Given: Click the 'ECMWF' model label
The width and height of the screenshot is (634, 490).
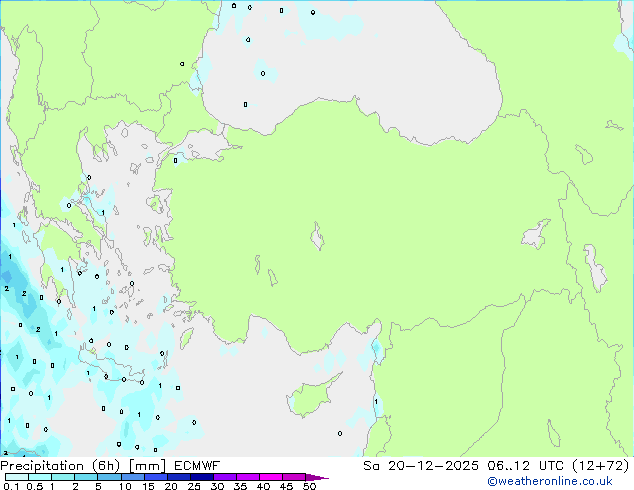Looking at the screenshot, I should [x=197, y=466].
